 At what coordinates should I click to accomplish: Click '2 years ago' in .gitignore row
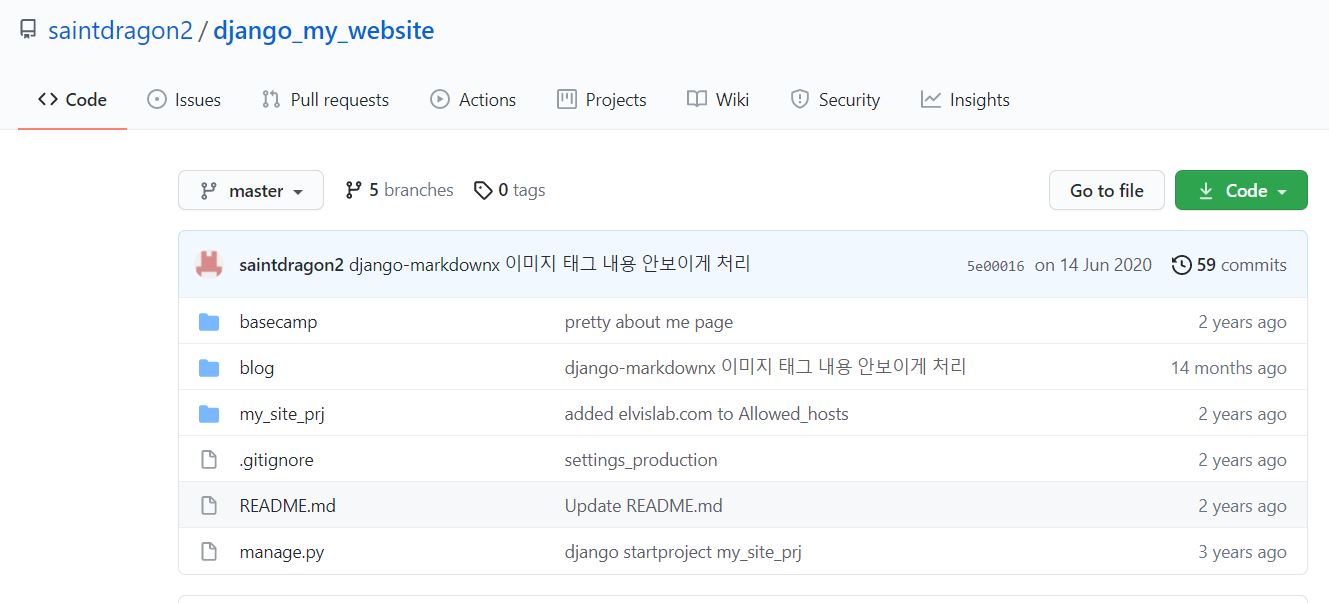[x=1243, y=460]
